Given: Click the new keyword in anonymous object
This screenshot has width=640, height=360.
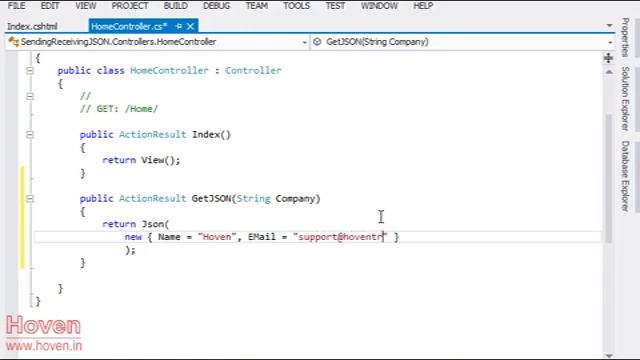Looking at the screenshot, I should pyautogui.click(x=133, y=237).
